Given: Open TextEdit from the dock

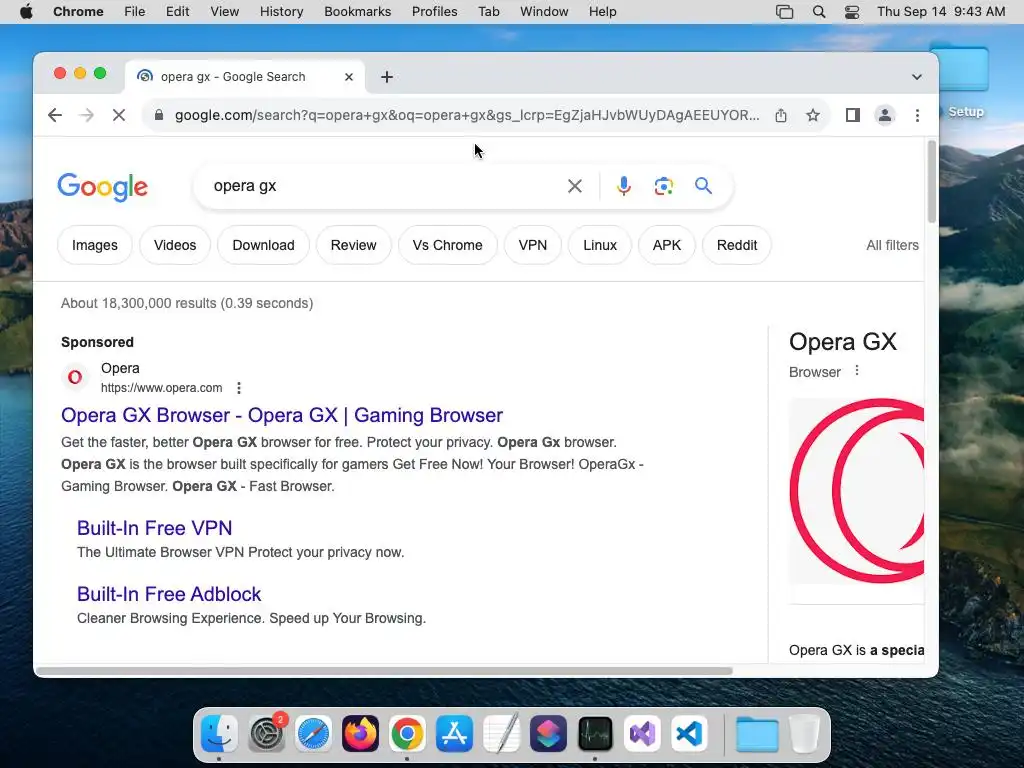Looking at the screenshot, I should click(x=502, y=733).
